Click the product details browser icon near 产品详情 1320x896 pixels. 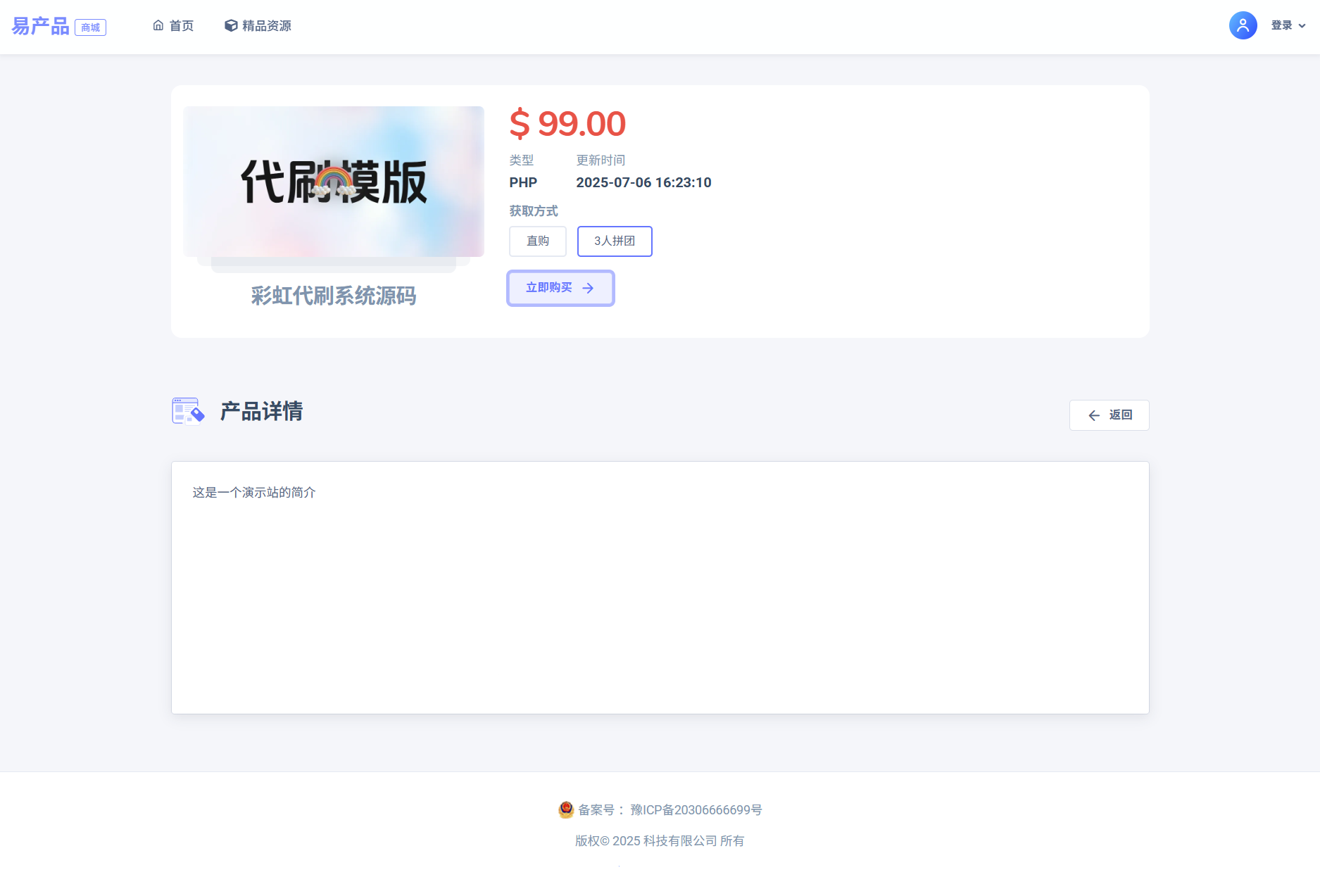click(187, 411)
